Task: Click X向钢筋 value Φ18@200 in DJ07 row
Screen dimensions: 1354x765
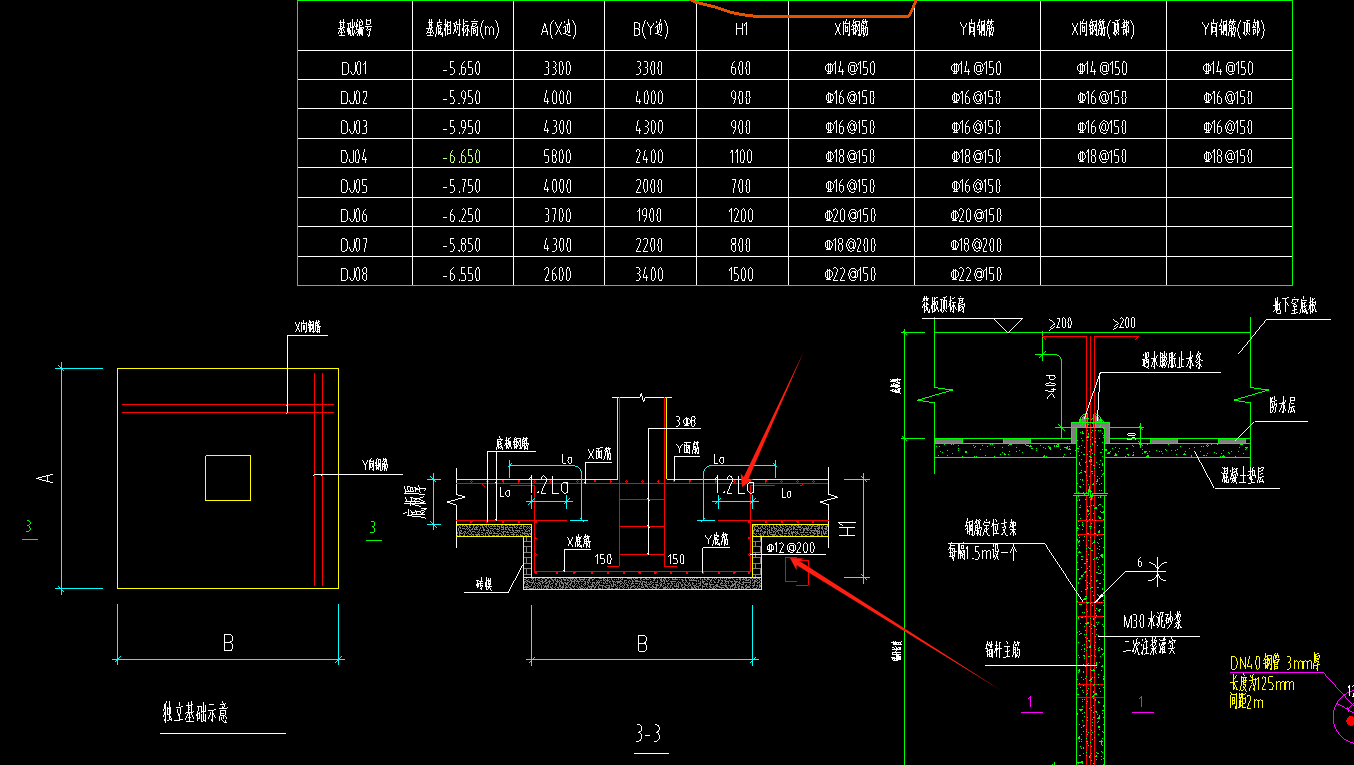Action: pyautogui.click(x=850, y=245)
